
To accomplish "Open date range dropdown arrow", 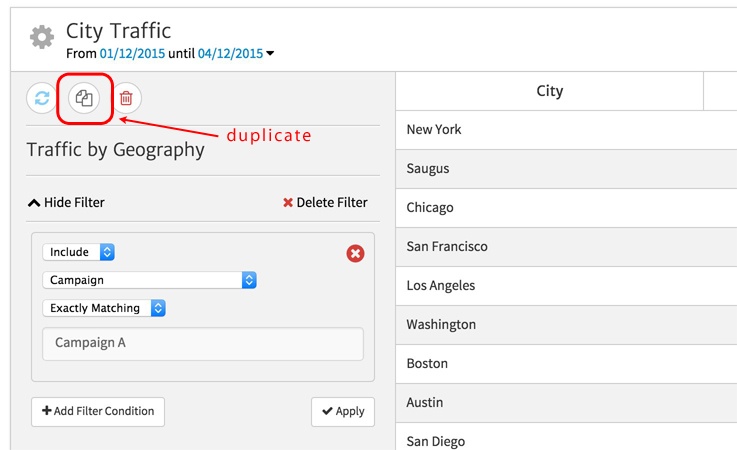I will [270, 54].
